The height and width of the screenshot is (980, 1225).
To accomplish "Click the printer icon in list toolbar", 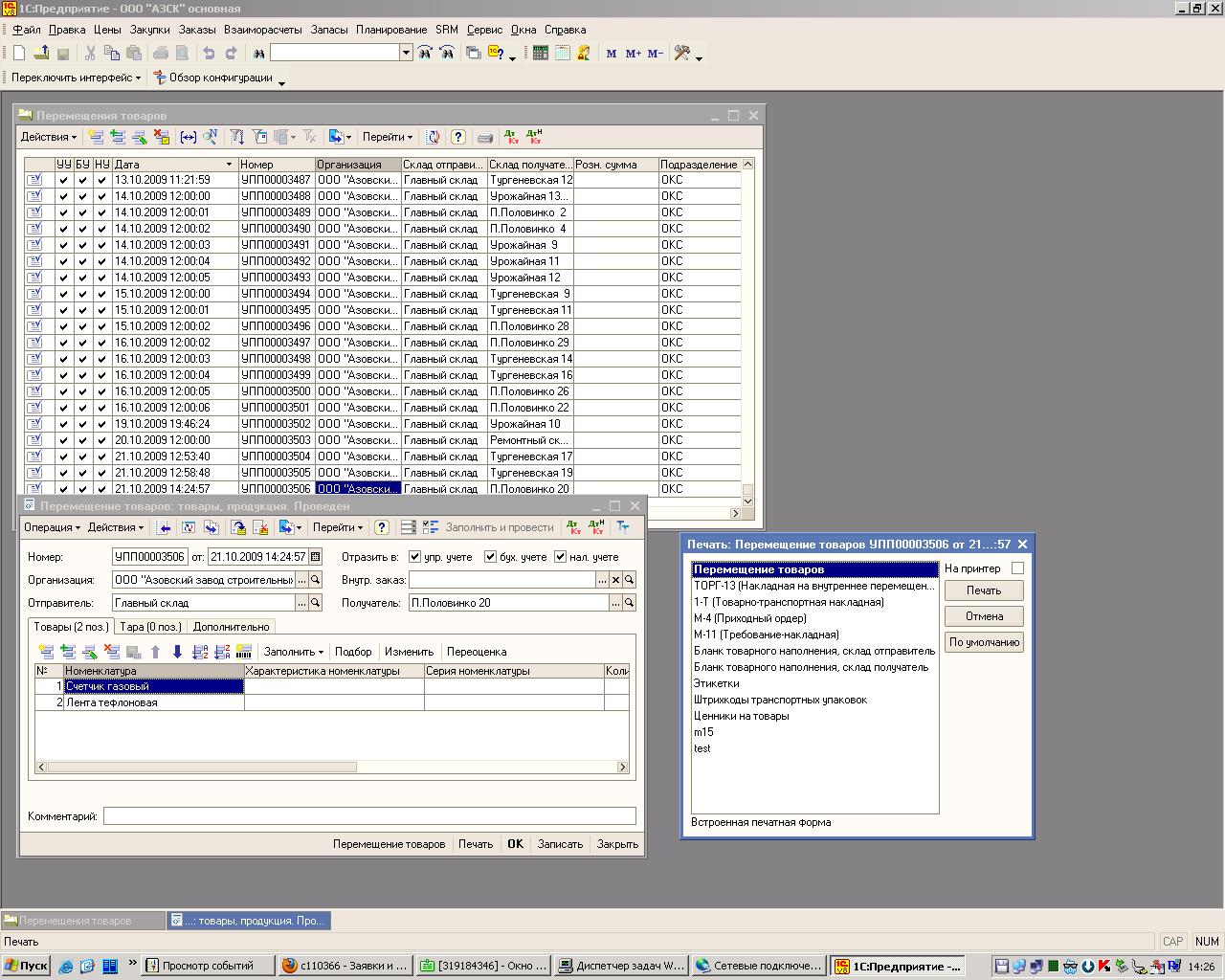I will pos(485,137).
